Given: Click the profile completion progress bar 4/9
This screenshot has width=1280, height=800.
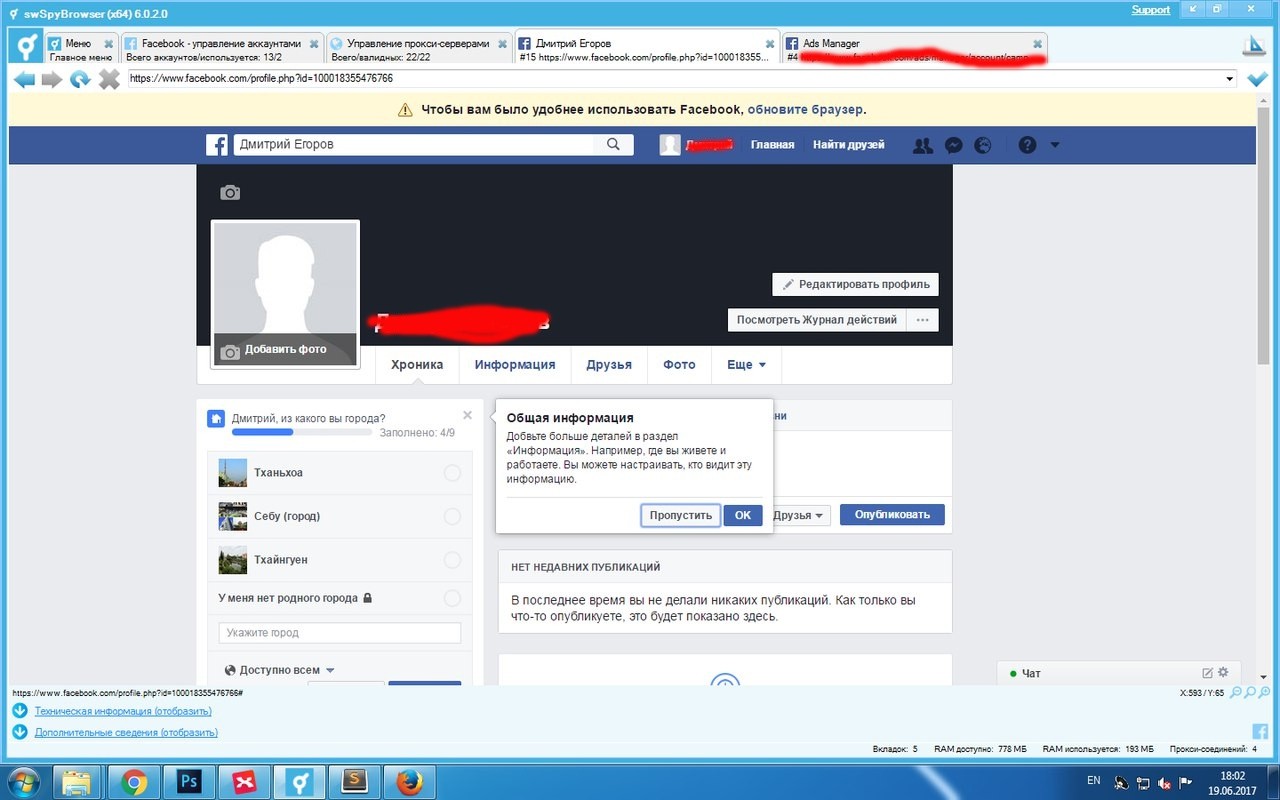Looking at the screenshot, I should coord(302,432).
